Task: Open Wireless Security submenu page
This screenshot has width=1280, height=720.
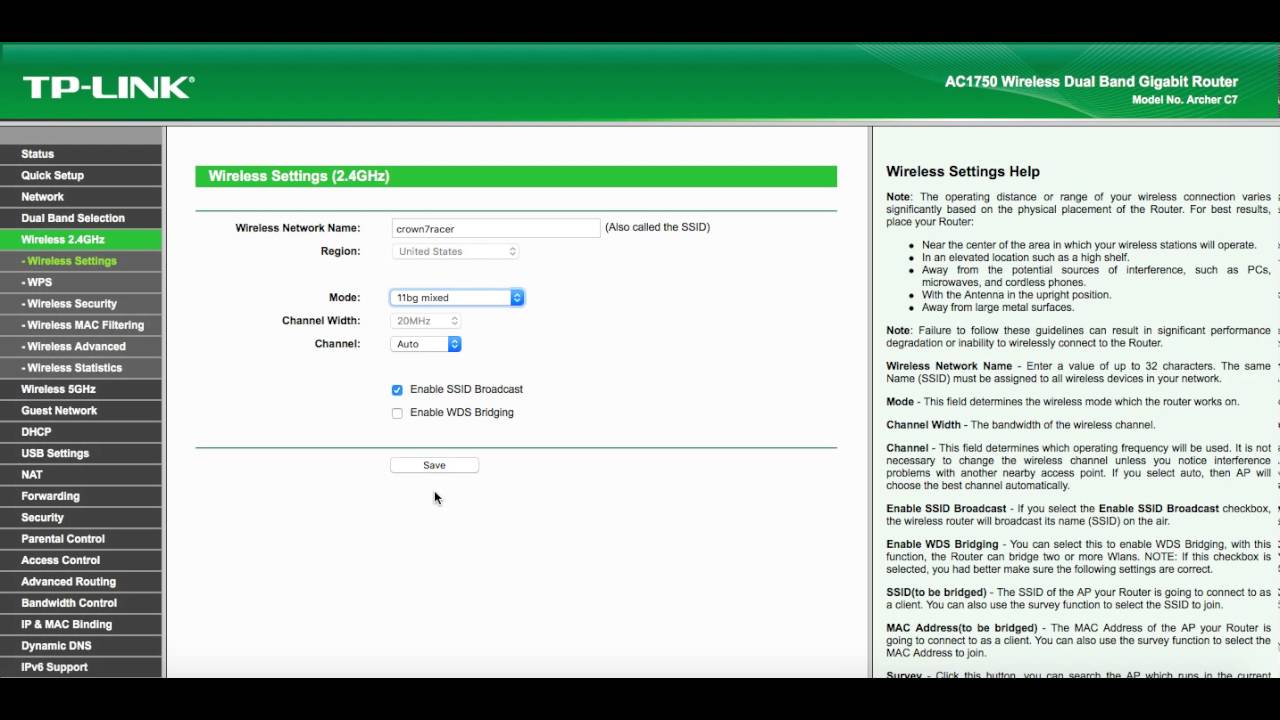Action: point(80,303)
